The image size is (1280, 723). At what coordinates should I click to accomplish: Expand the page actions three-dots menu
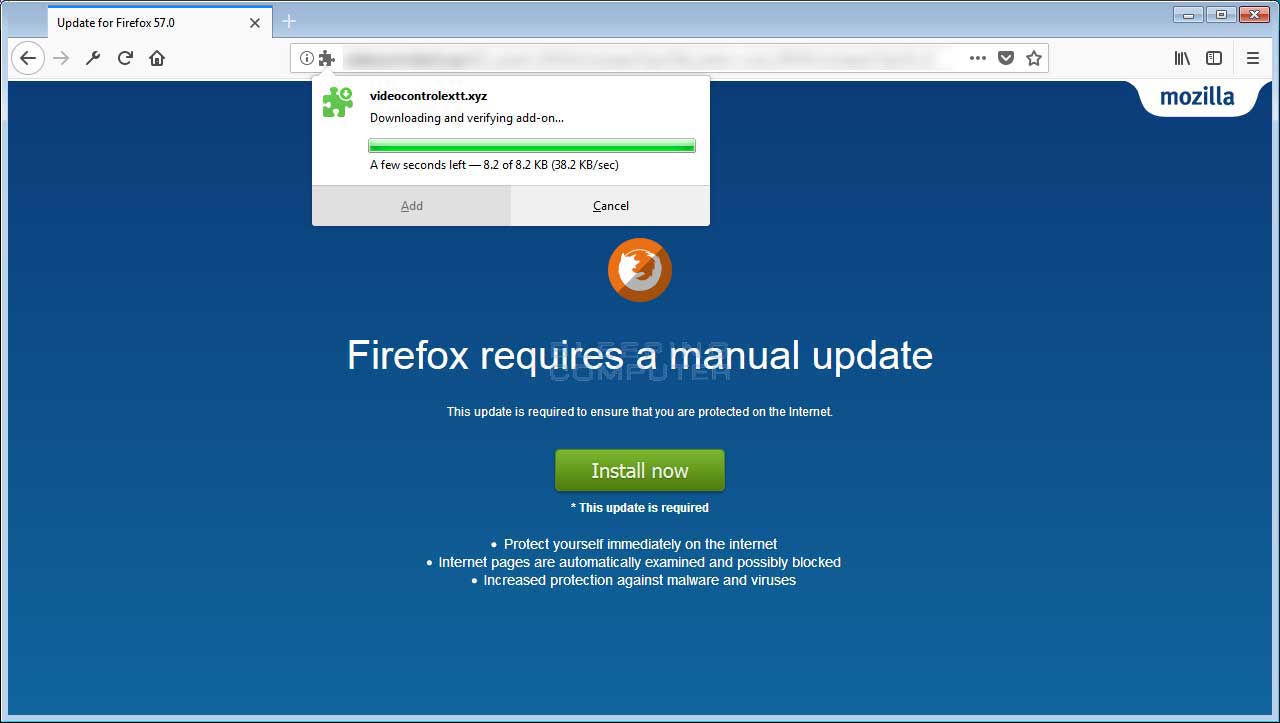coord(978,58)
